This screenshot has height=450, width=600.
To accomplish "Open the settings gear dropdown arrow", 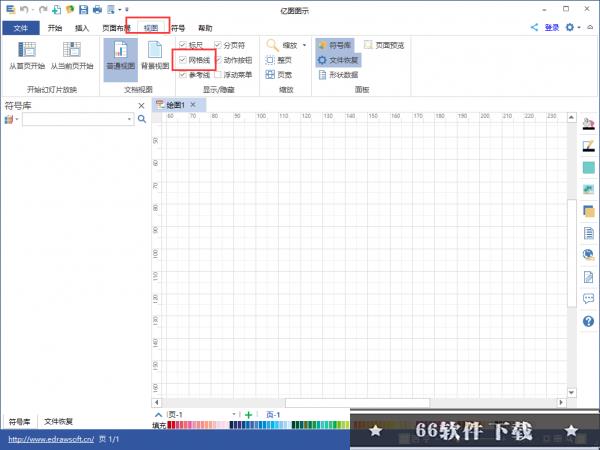I will [x=579, y=27].
